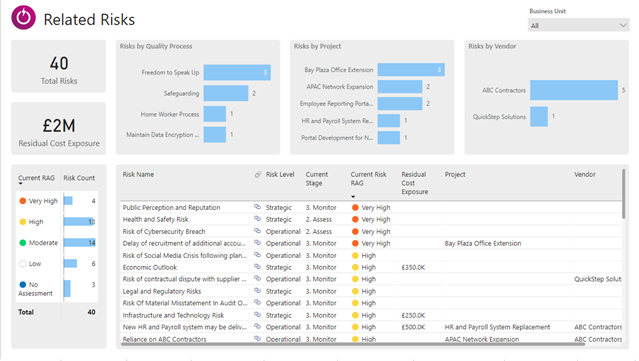Filter by Moderate green RAG row
This screenshot has width=639, height=361.
point(57,243)
